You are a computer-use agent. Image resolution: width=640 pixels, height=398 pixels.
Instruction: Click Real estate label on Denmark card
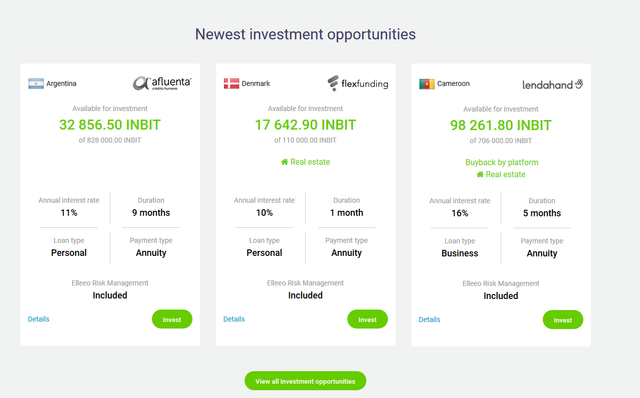coord(310,162)
